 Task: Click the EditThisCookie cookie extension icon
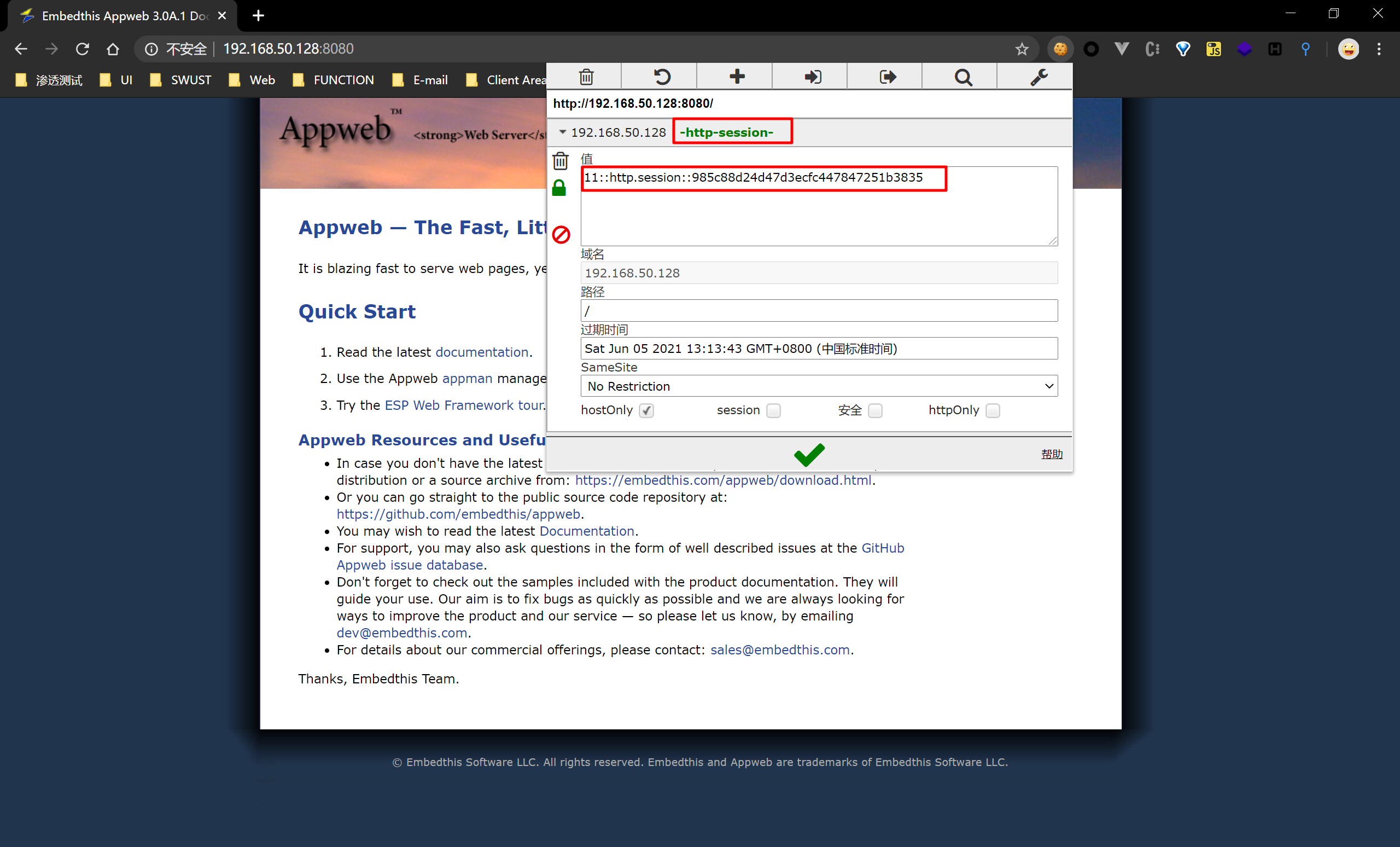click(1060, 49)
